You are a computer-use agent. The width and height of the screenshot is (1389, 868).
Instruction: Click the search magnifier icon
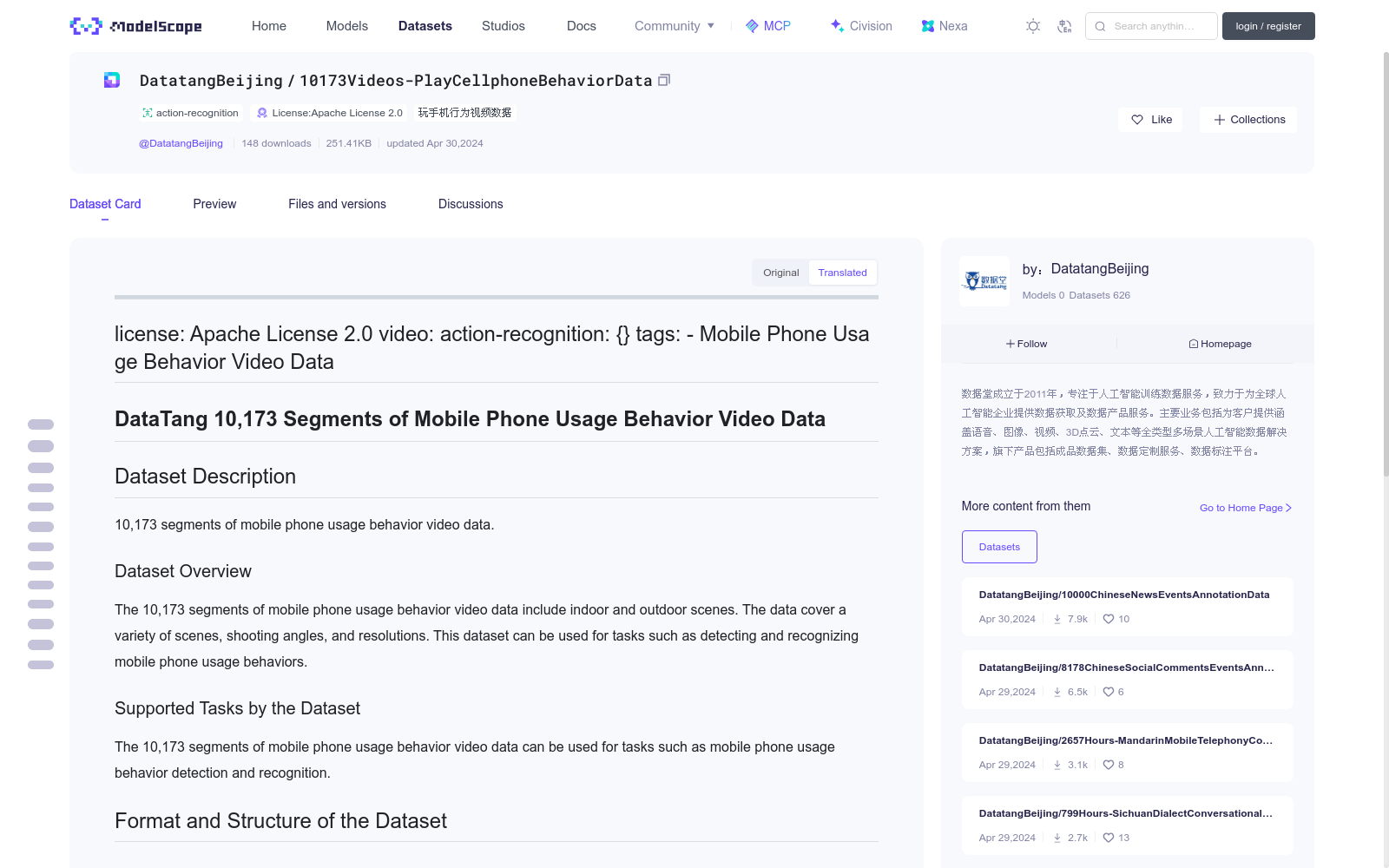[1100, 26]
